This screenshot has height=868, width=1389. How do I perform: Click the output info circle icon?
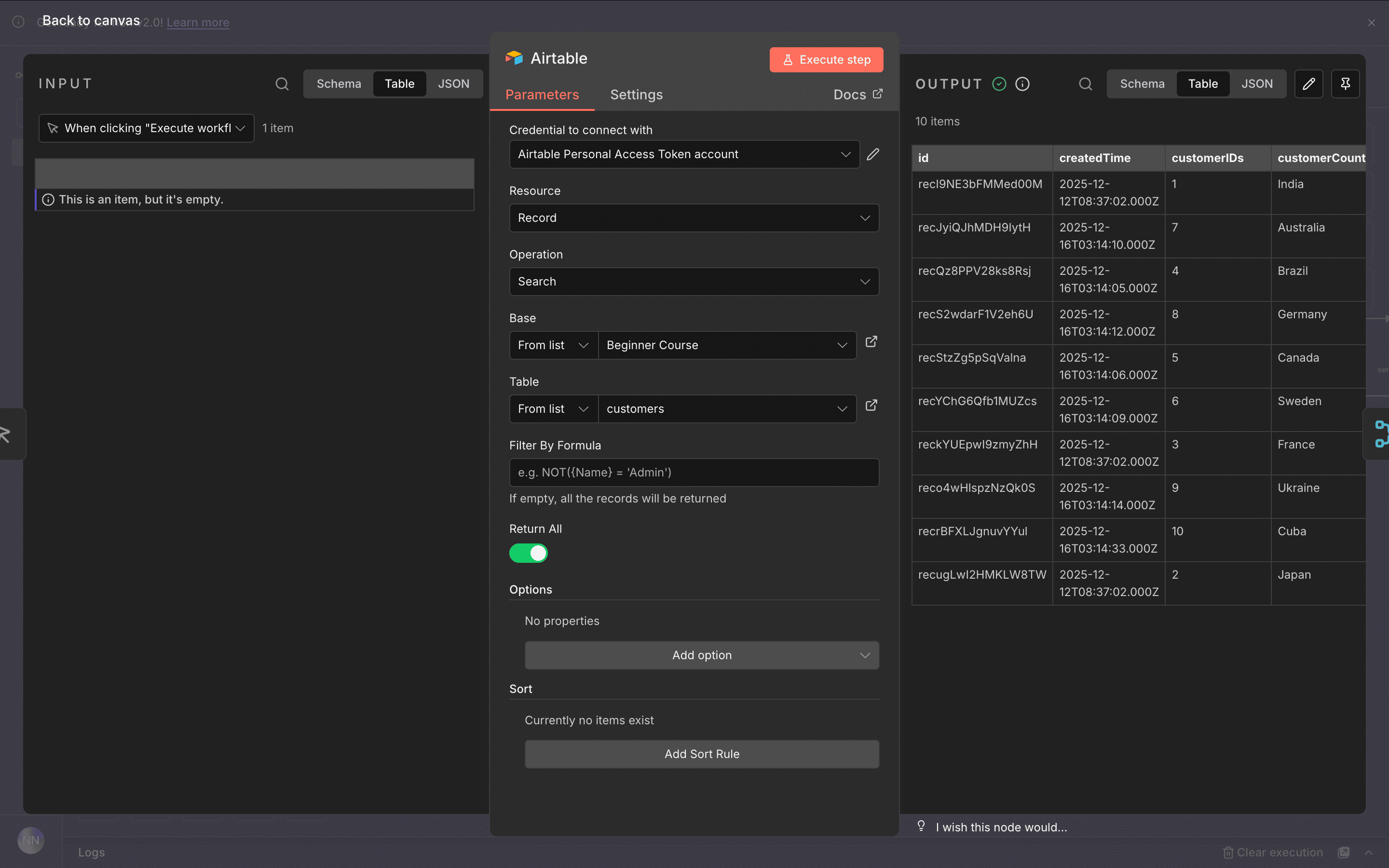(1022, 84)
